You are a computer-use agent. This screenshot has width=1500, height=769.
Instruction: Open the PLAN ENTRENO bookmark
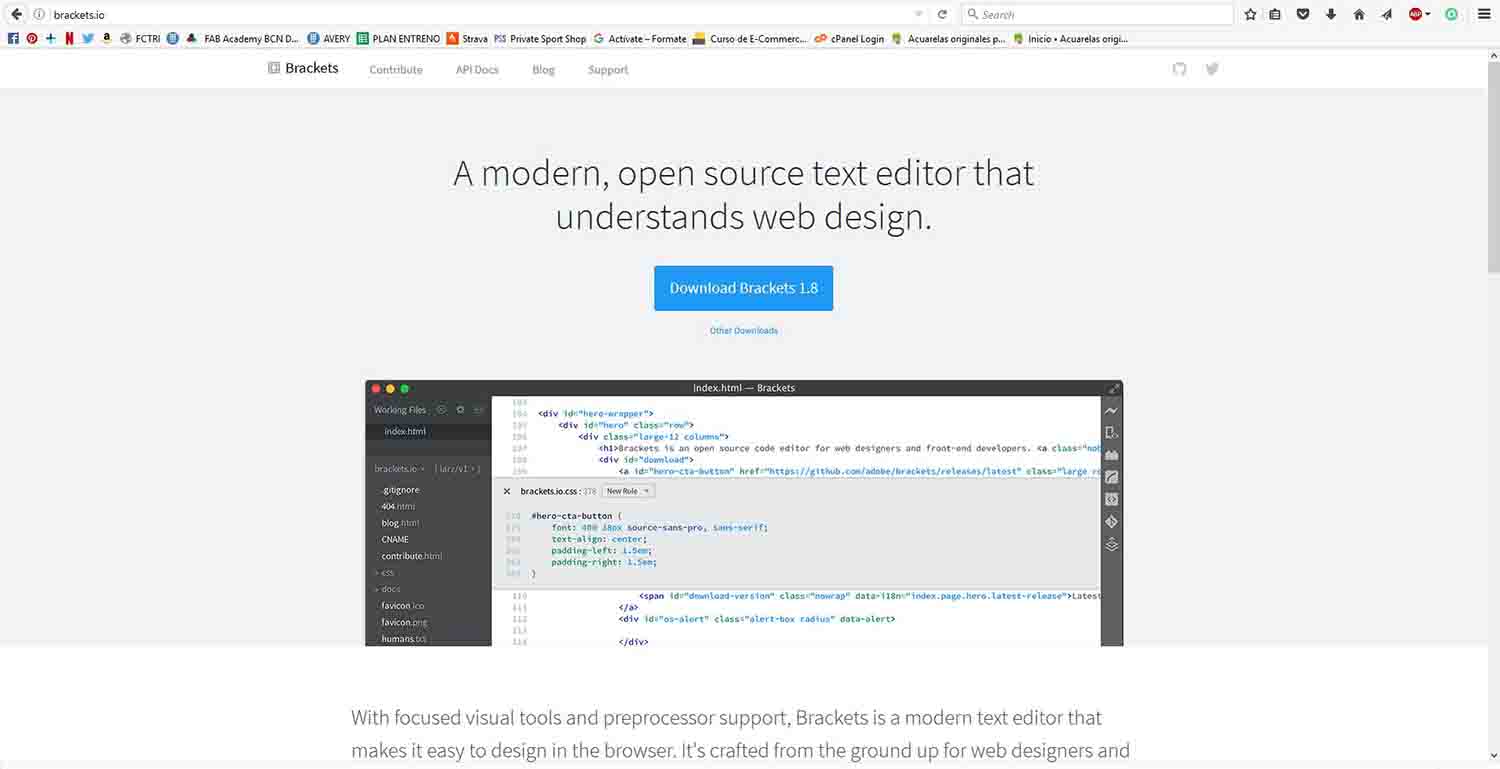click(x=398, y=39)
